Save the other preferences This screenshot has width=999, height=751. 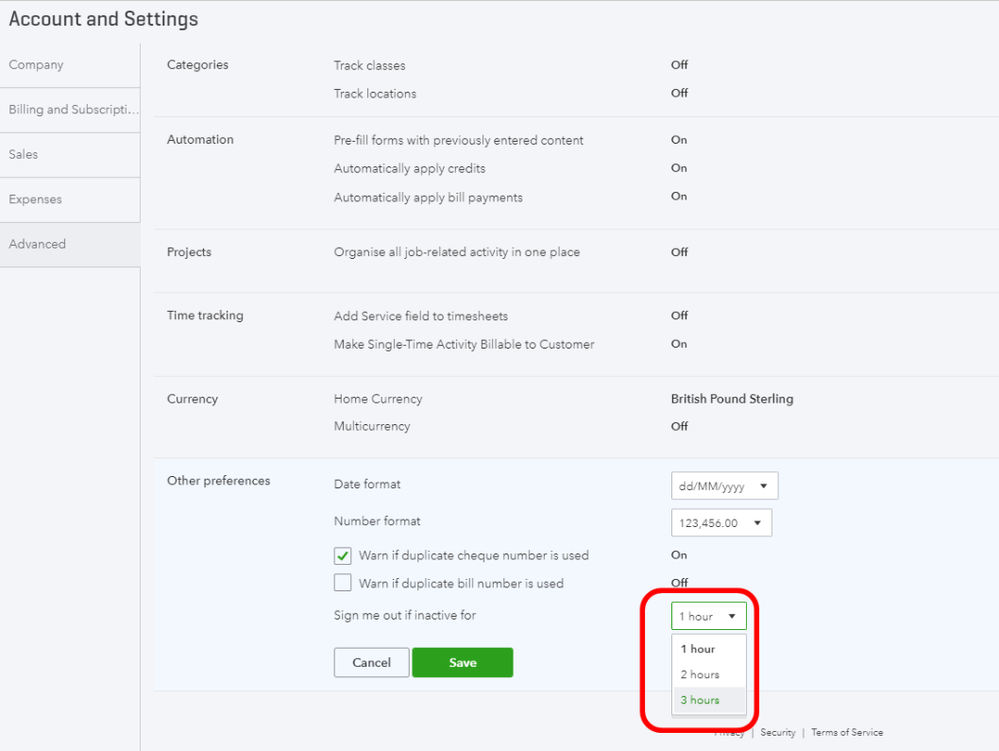tap(462, 663)
